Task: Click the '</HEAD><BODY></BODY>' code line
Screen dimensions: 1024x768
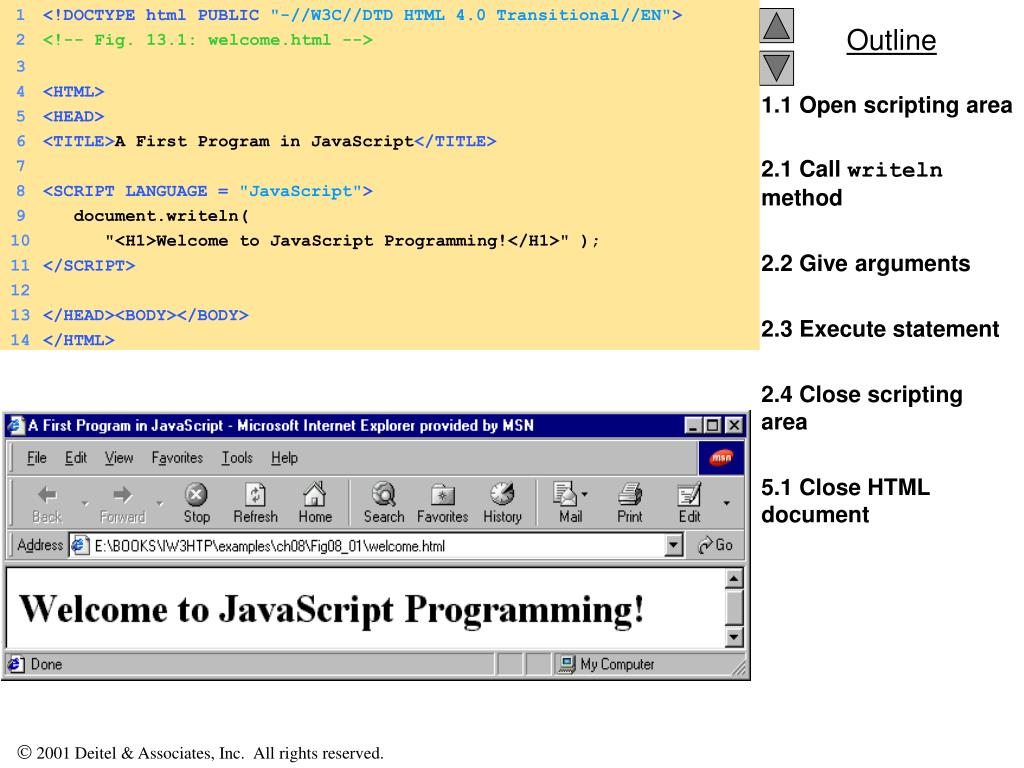Action: coord(146,315)
